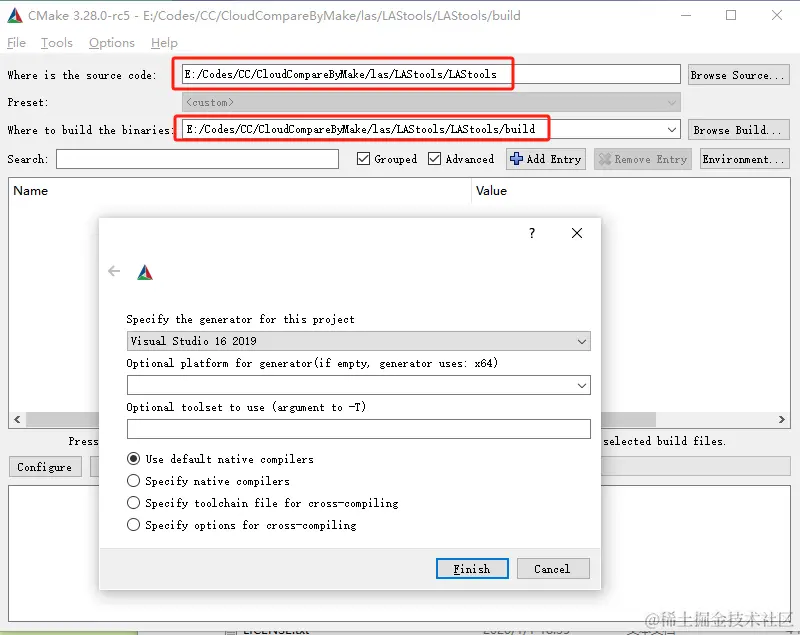Select Specify native compilers option
800x635 pixels.
[x=133, y=480]
